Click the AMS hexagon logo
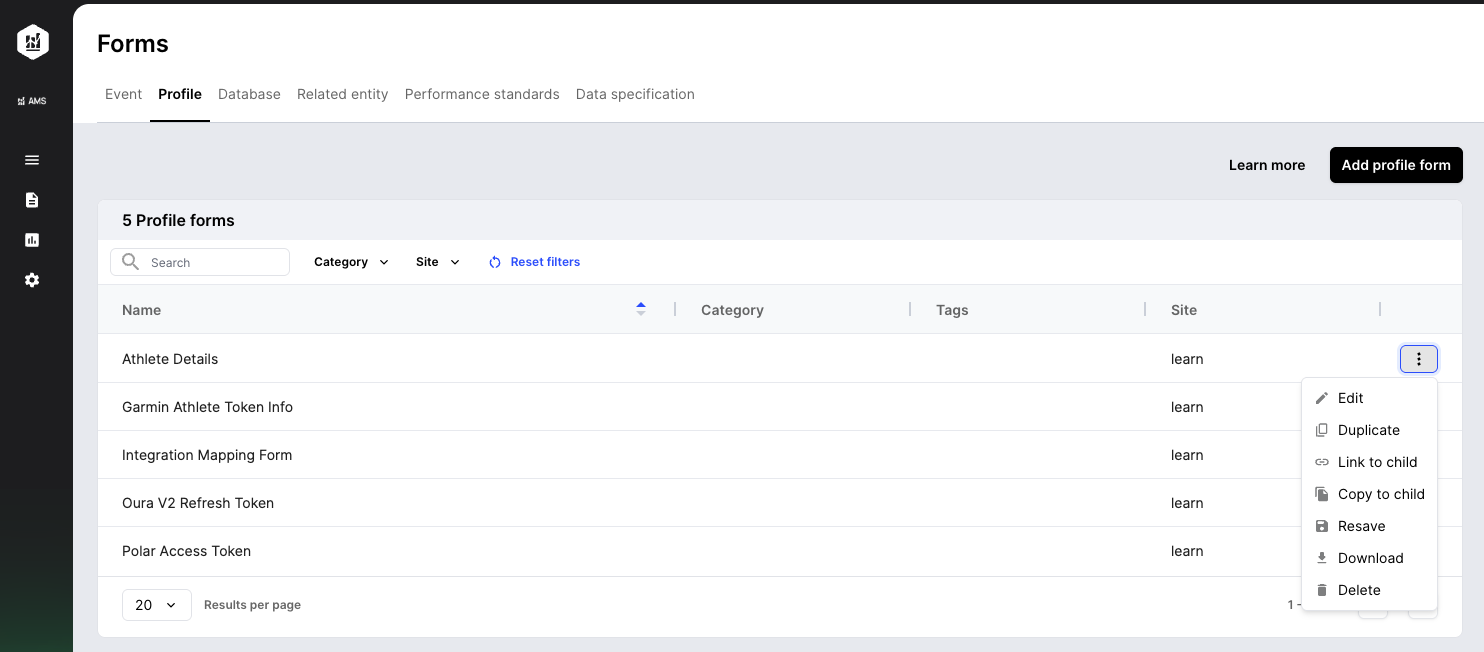The image size is (1484, 652). [31, 42]
